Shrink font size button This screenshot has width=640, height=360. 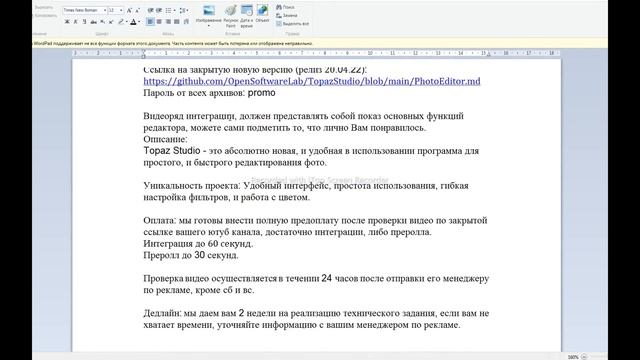click(137, 10)
